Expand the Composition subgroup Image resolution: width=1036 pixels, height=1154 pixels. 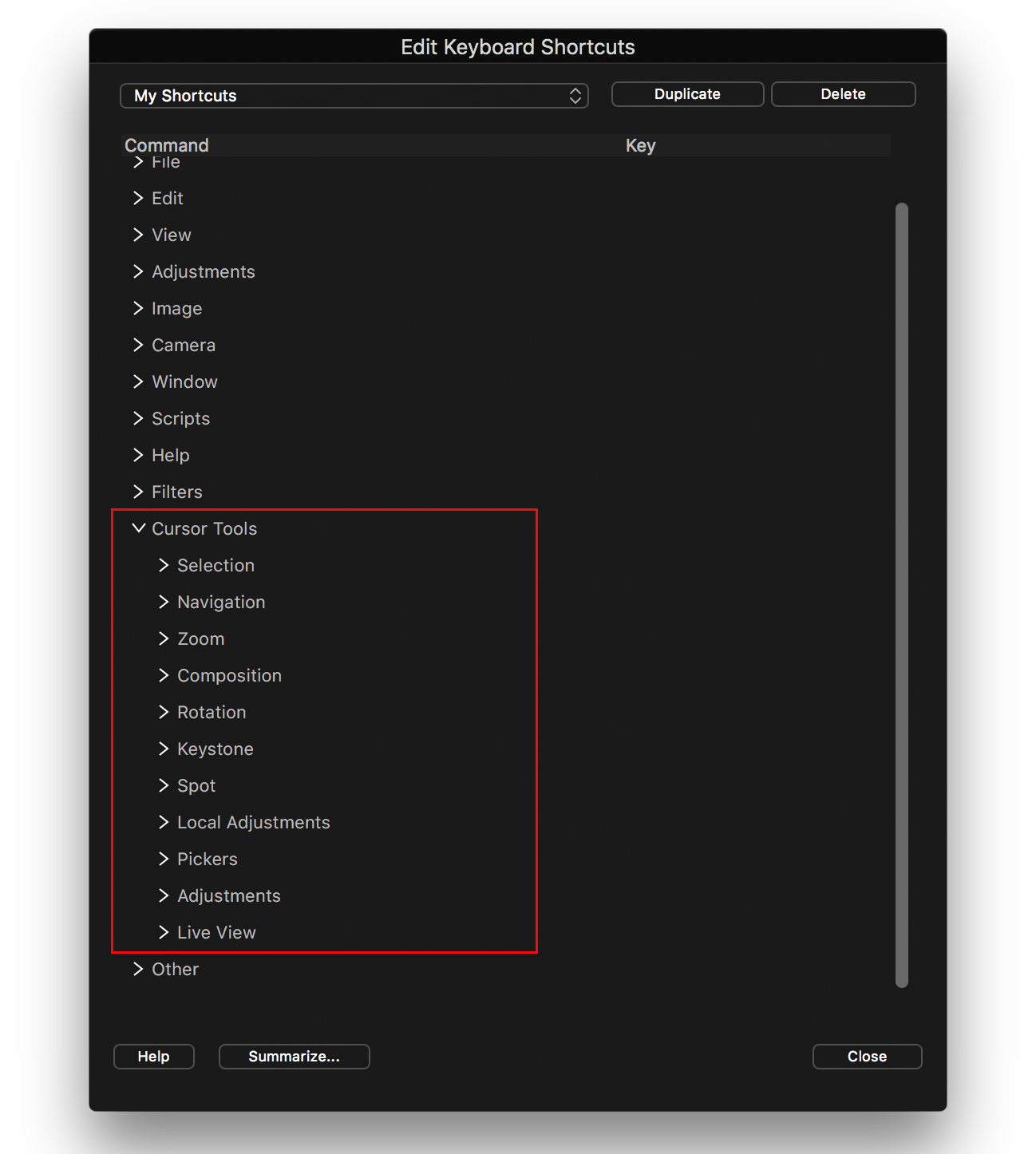(164, 675)
